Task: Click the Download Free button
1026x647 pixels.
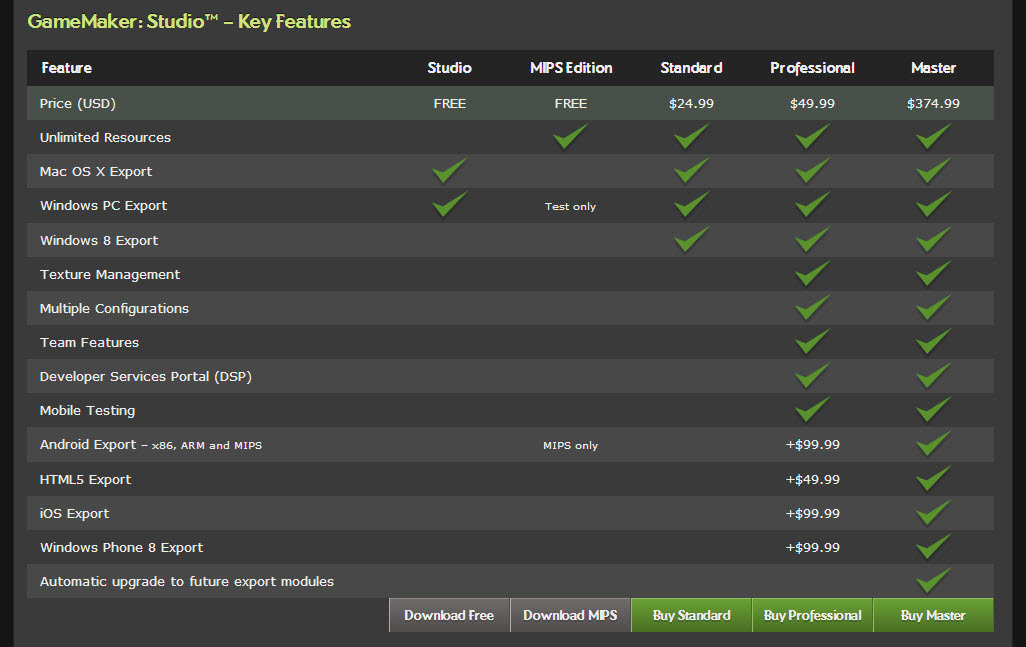Action: [x=449, y=615]
